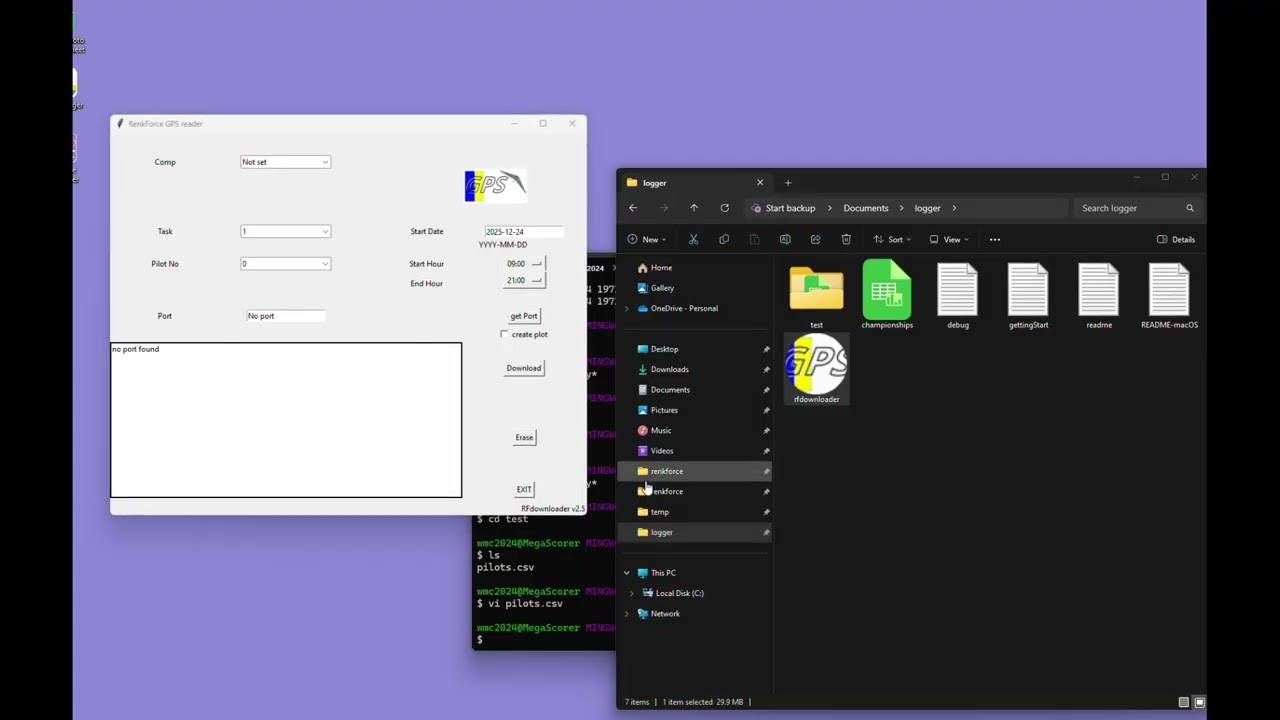This screenshot has width=1280, height=720.
Task: Click the Rename icon in Explorer toolbar
Action: (785, 239)
